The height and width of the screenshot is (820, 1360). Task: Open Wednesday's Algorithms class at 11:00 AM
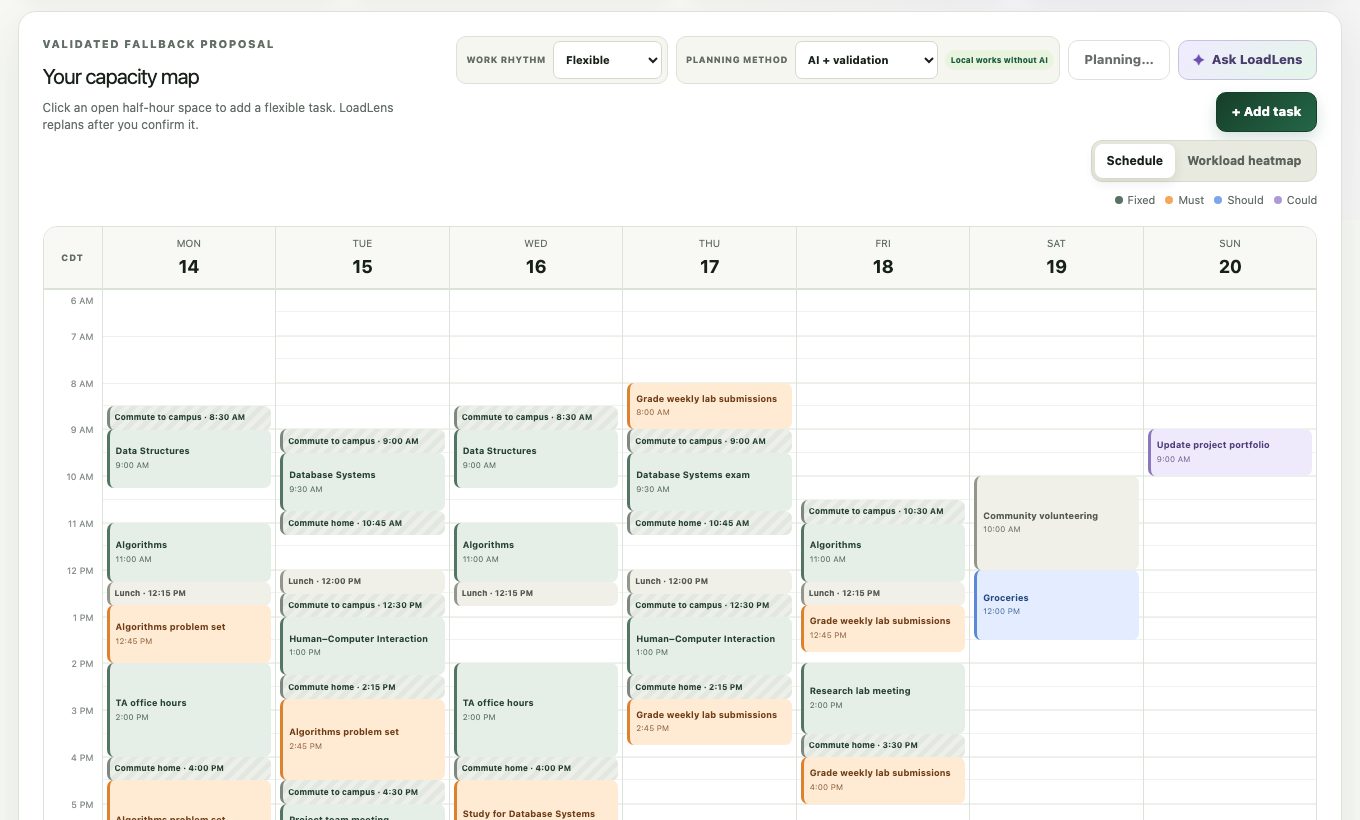536,552
